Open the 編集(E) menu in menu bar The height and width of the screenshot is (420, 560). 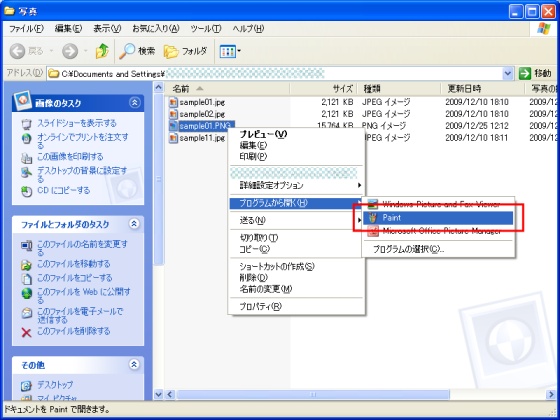pos(68,29)
